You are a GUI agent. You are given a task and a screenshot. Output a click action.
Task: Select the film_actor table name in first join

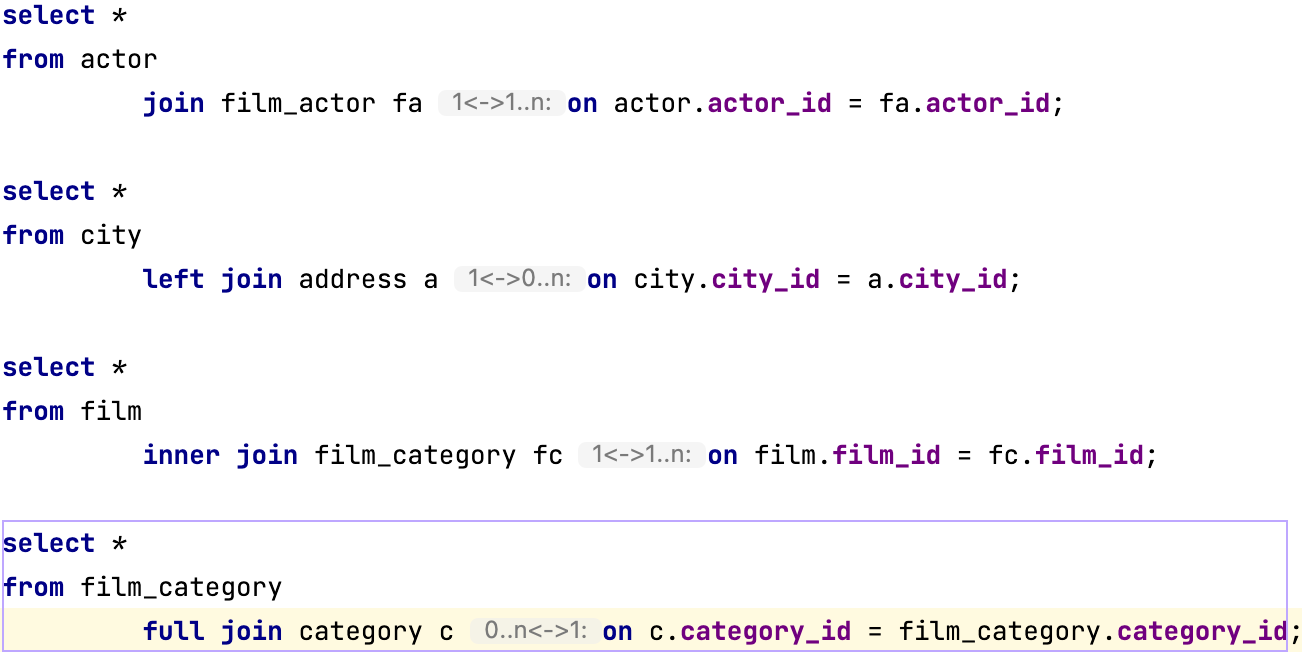[298, 103]
